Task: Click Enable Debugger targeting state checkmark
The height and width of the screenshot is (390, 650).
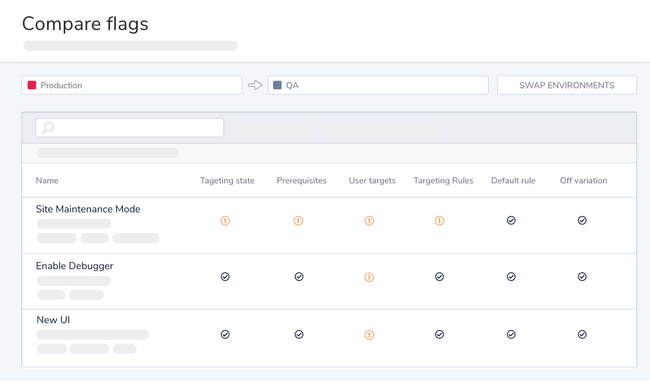Action: coord(225,276)
